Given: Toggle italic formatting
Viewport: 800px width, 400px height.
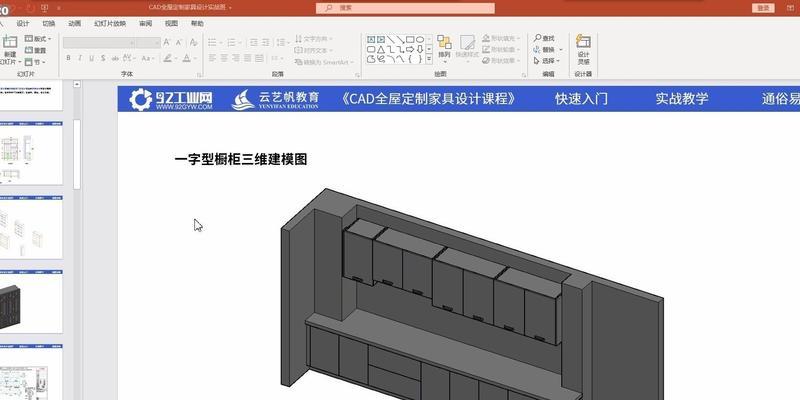Looking at the screenshot, I should point(80,58).
